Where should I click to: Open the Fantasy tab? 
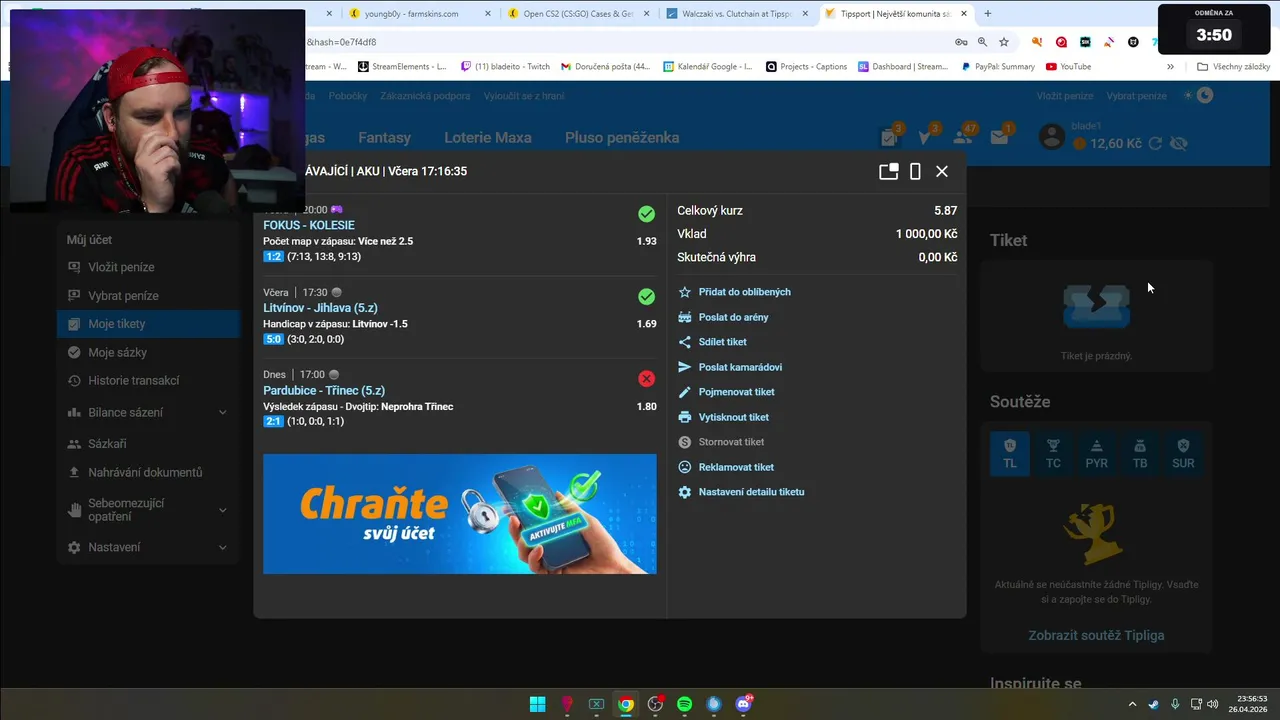(384, 137)
